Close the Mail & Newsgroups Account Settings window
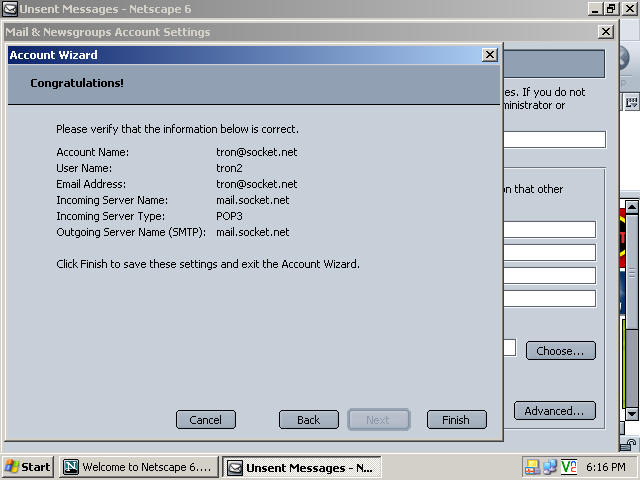The width and height of the screenshot is (640, 480). pyautogui.click(x=606, y=32)
